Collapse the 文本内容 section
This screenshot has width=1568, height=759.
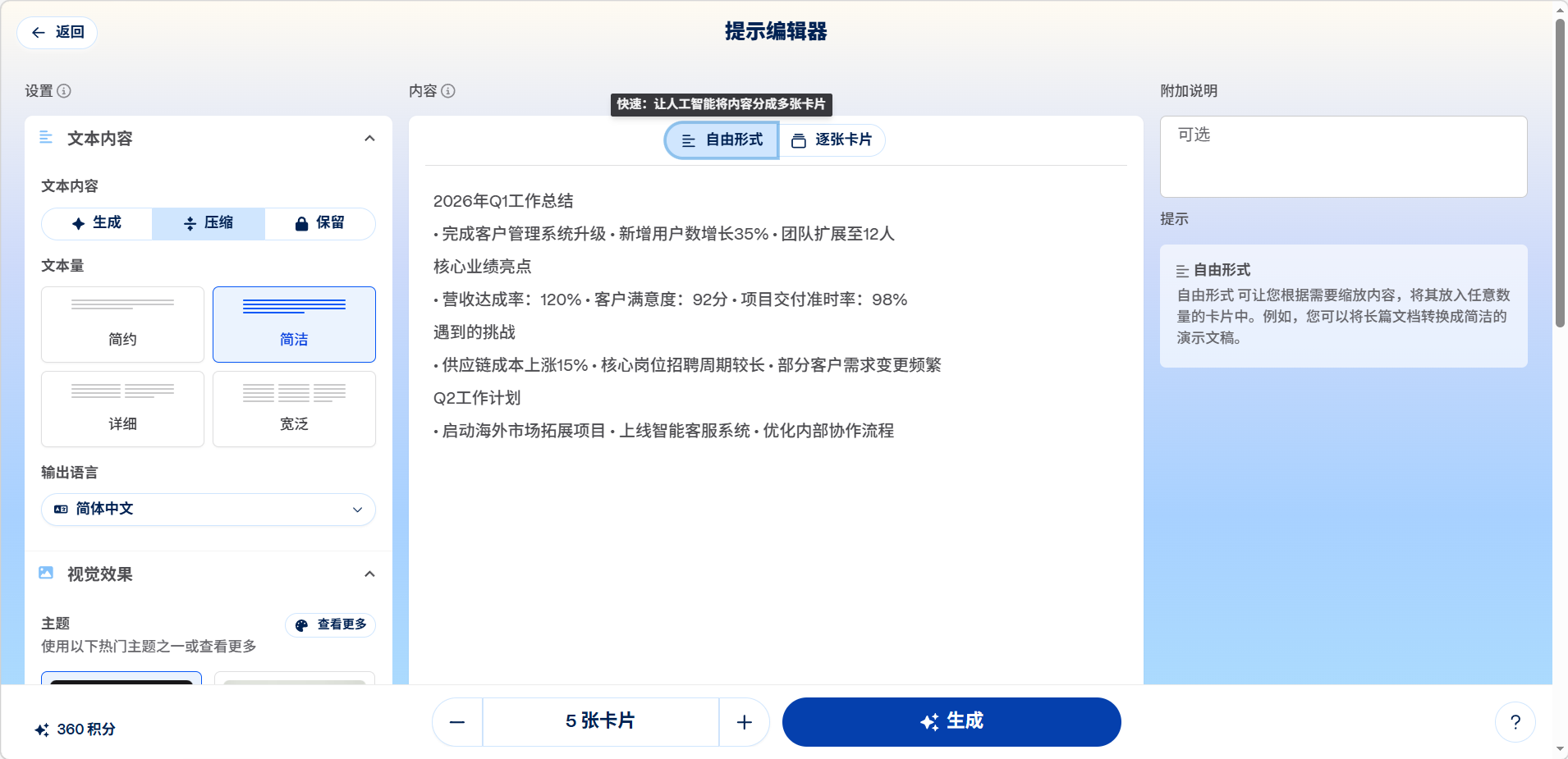[369, 139]
